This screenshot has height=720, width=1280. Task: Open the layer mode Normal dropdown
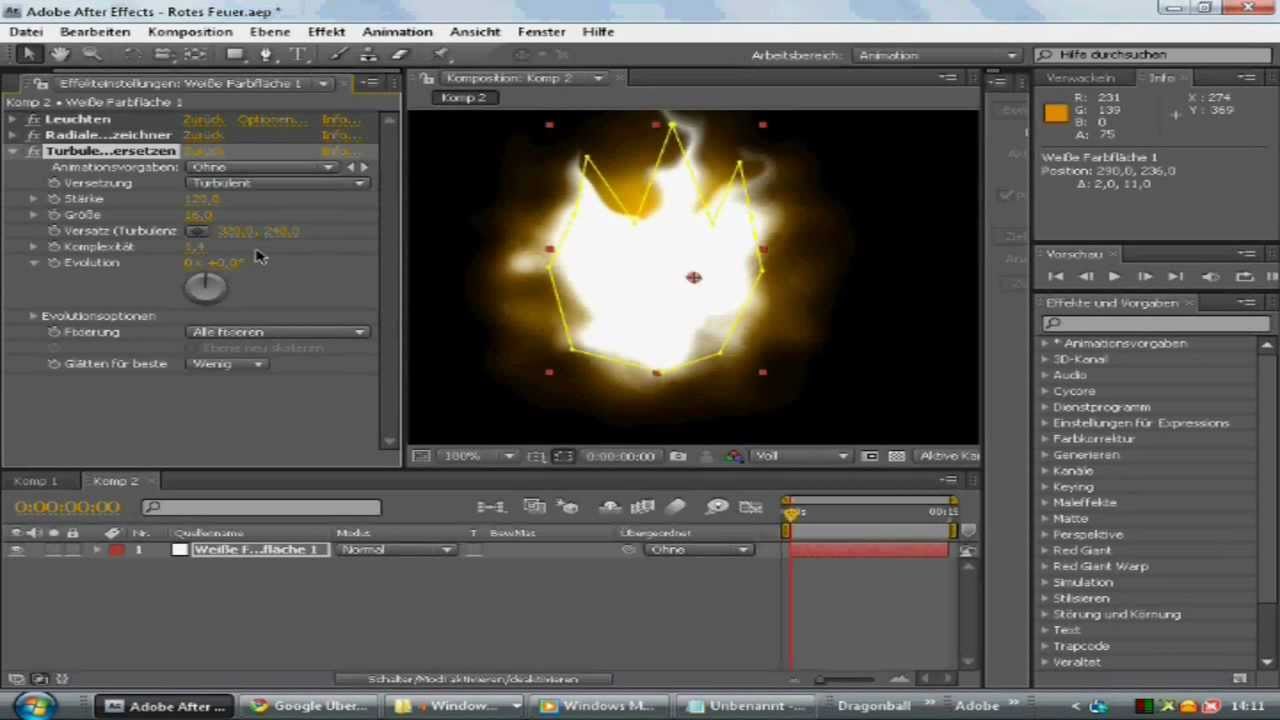tap(396, 550)
